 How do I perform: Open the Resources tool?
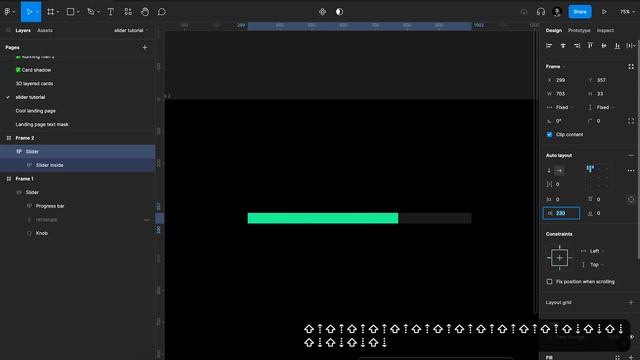click(128, 12)
